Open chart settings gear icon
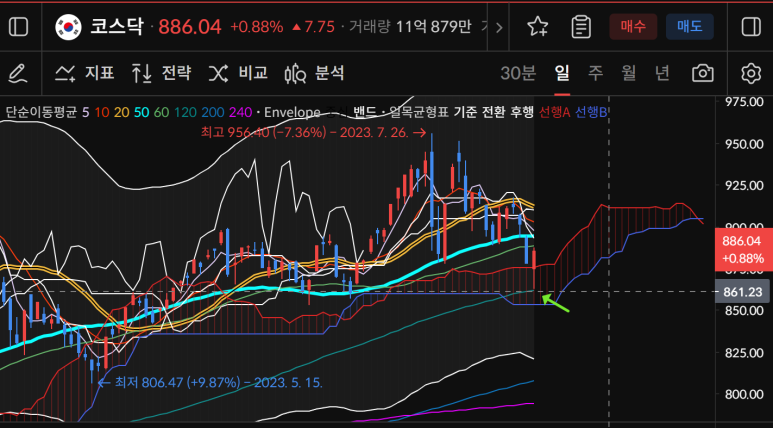 click(x=751, y=73)
